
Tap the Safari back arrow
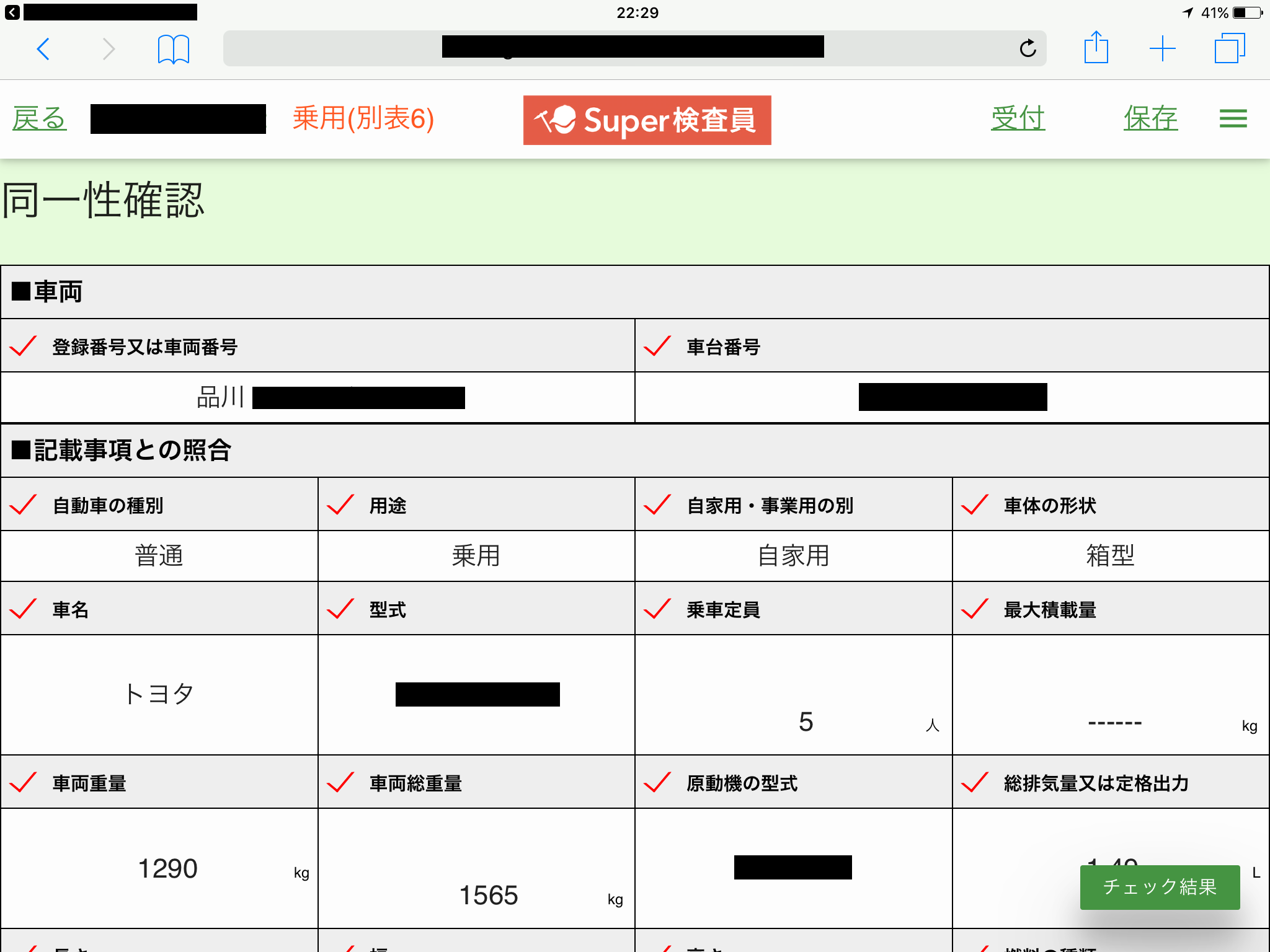(43, 49)
